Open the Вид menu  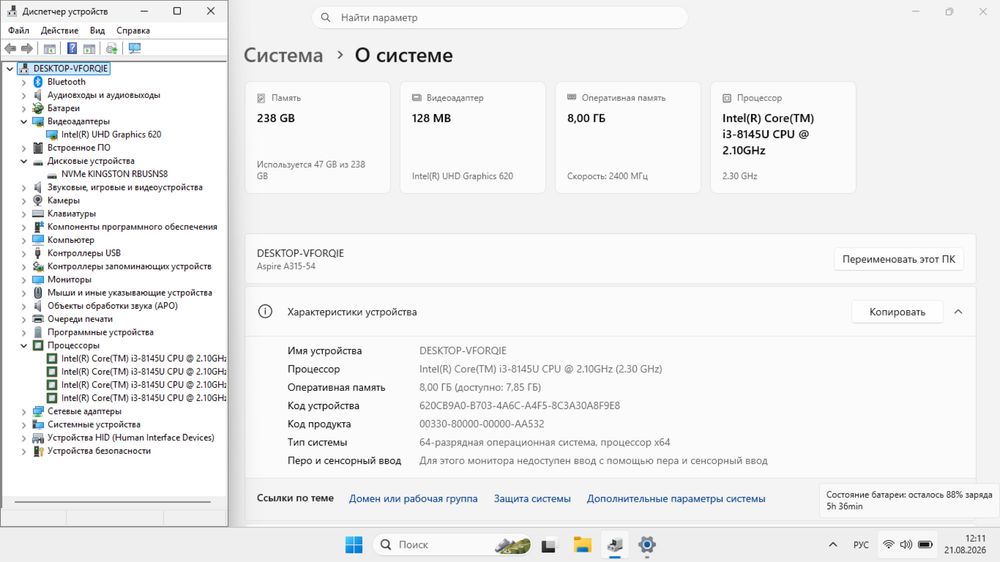(97, 31)
